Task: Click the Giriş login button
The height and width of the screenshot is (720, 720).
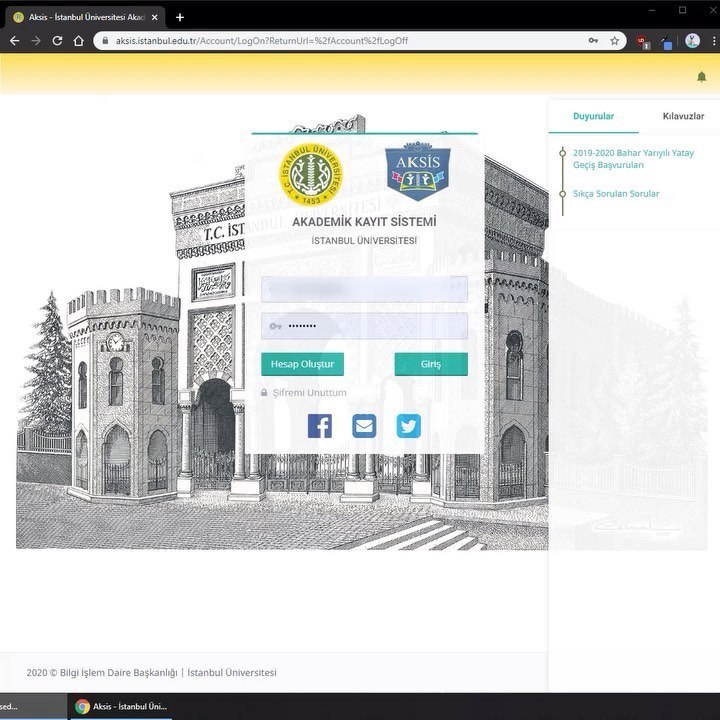Action: pos(431,364)
